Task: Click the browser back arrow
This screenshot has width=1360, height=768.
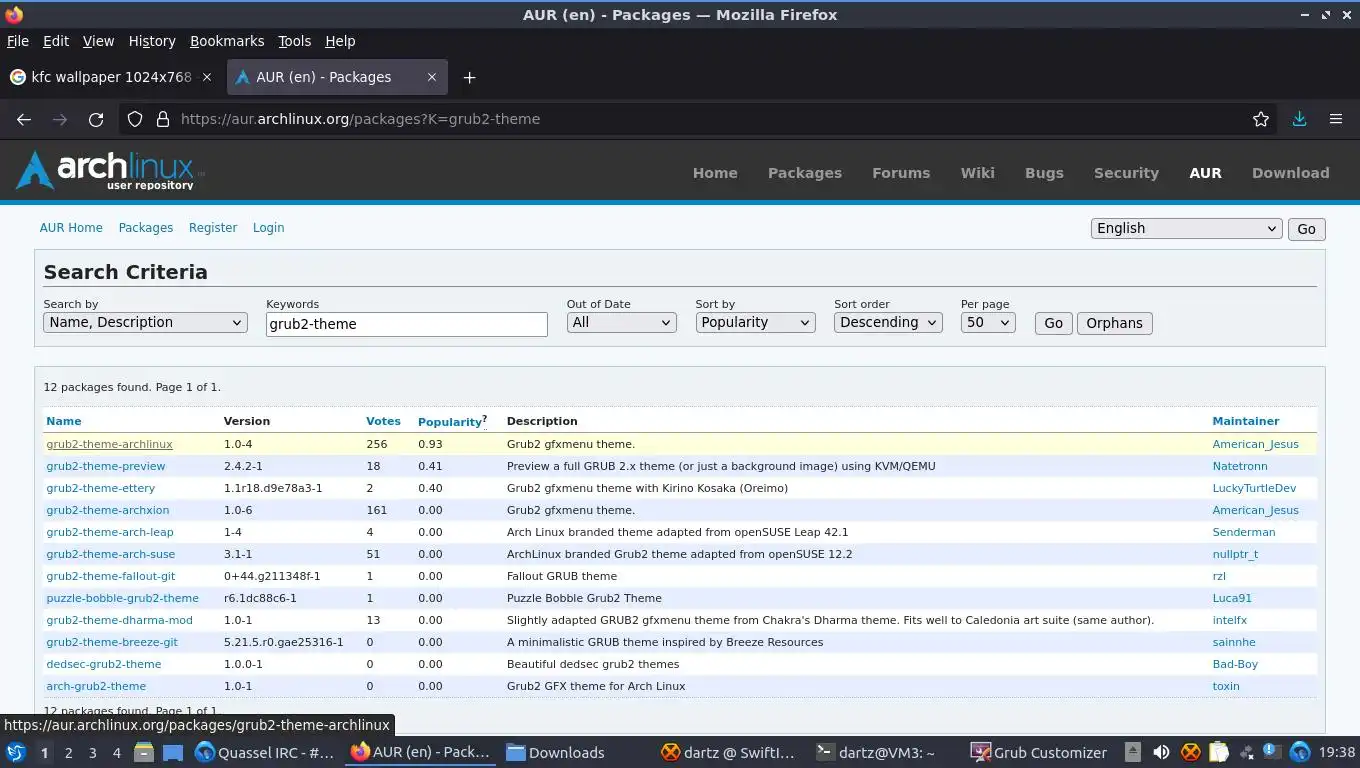Action: pos(24,119)
